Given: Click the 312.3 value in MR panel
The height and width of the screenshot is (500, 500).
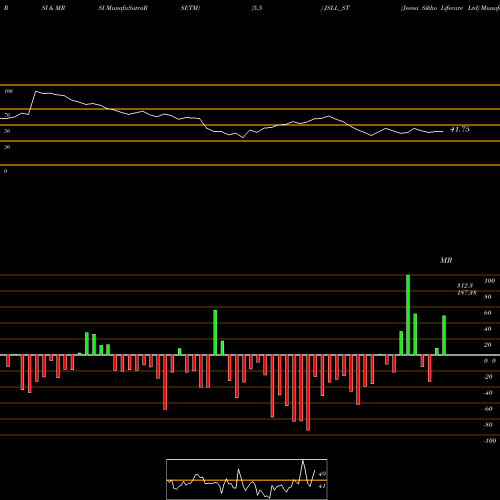Looking at the screenshot, I should (465, 286).
